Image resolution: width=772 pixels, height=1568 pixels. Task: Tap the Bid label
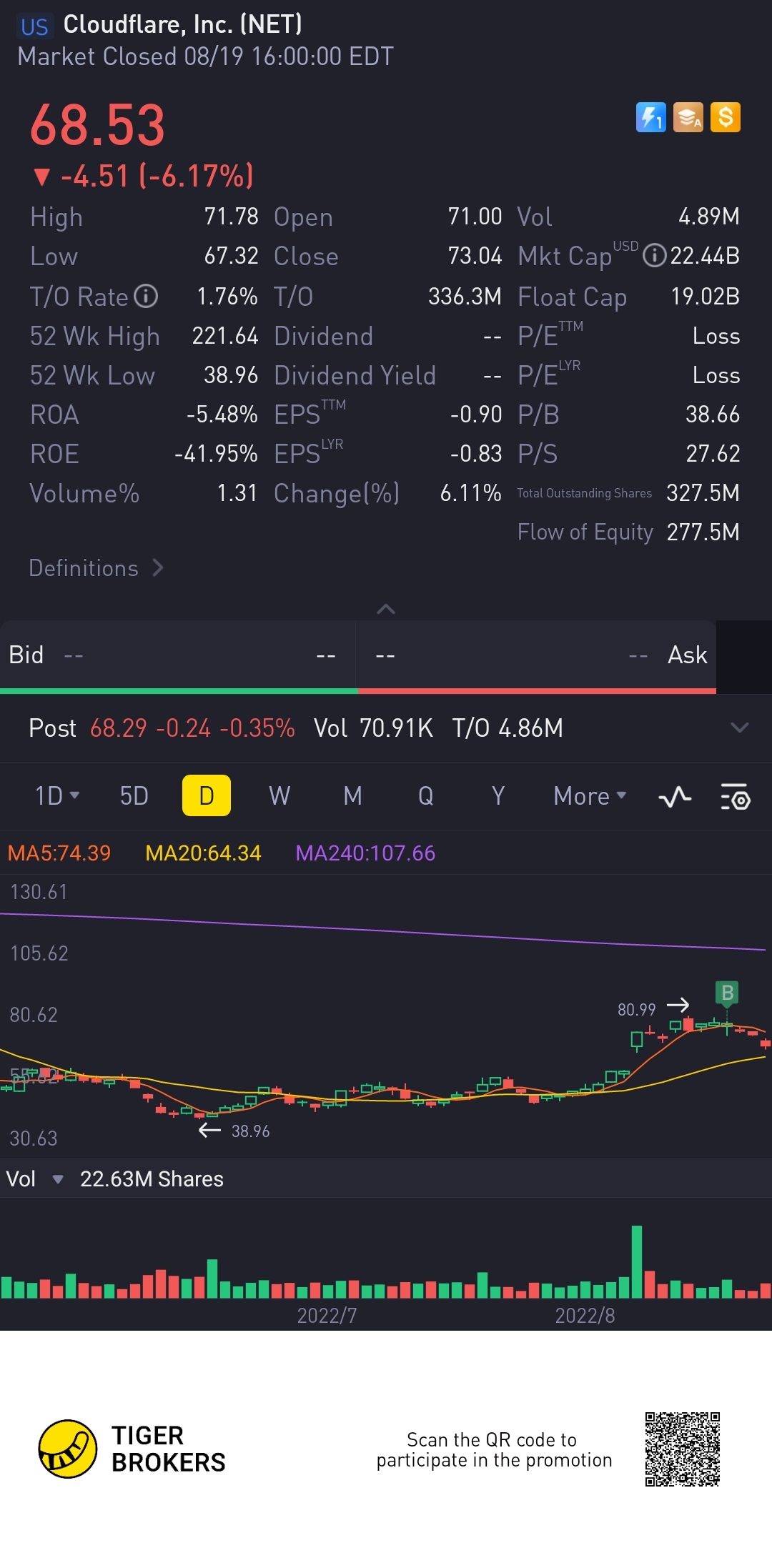click(26, 655)
